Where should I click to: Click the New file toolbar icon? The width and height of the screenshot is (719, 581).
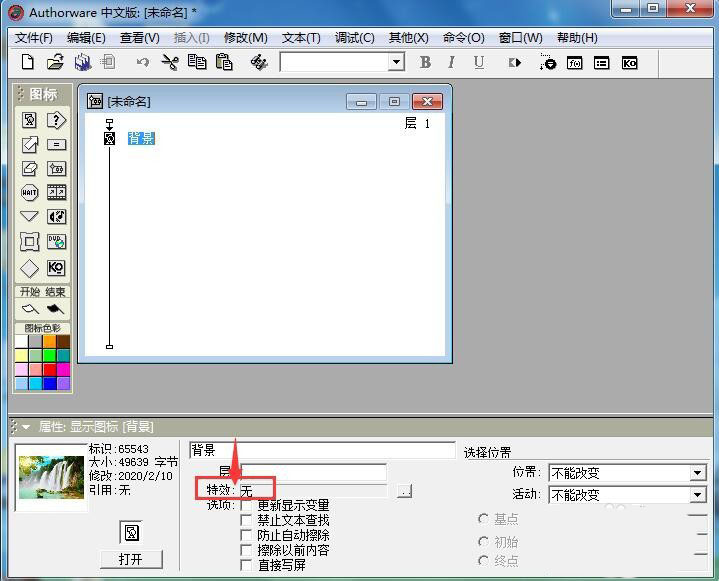28,62
